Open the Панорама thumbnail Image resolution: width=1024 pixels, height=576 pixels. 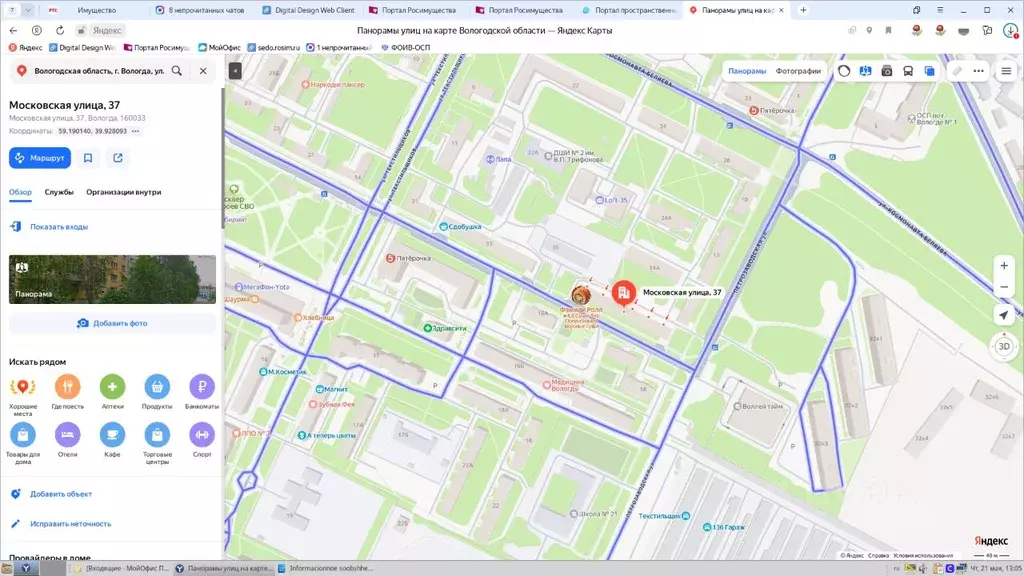112,280
